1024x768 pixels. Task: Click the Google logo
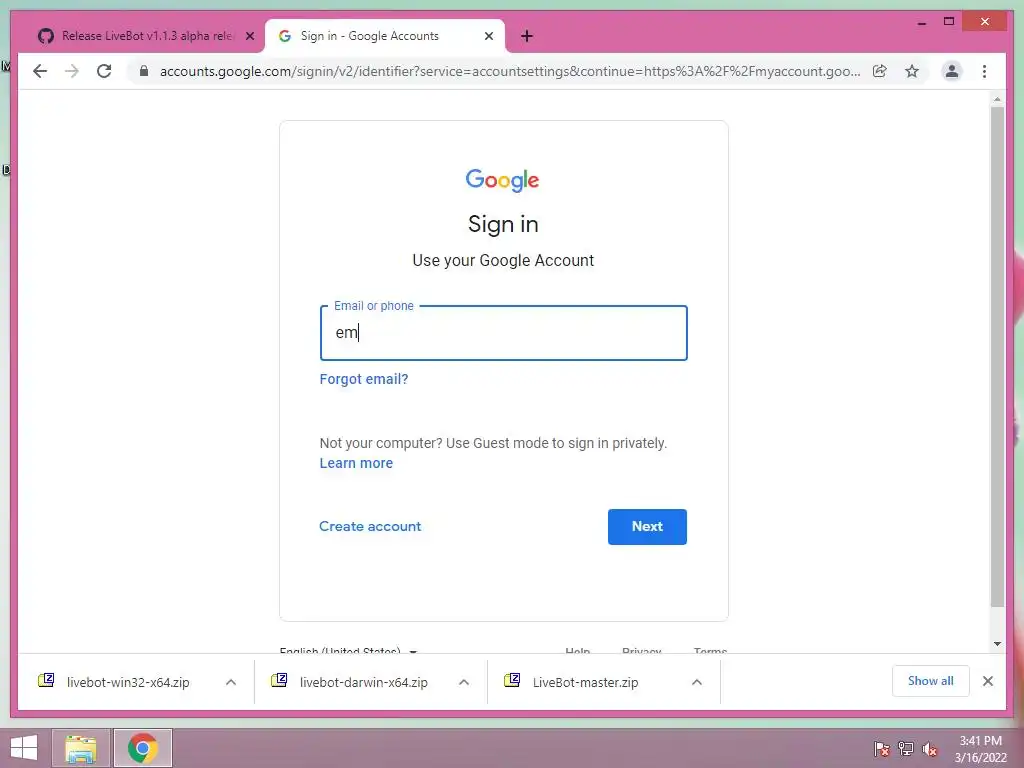(x=502, y=180)
